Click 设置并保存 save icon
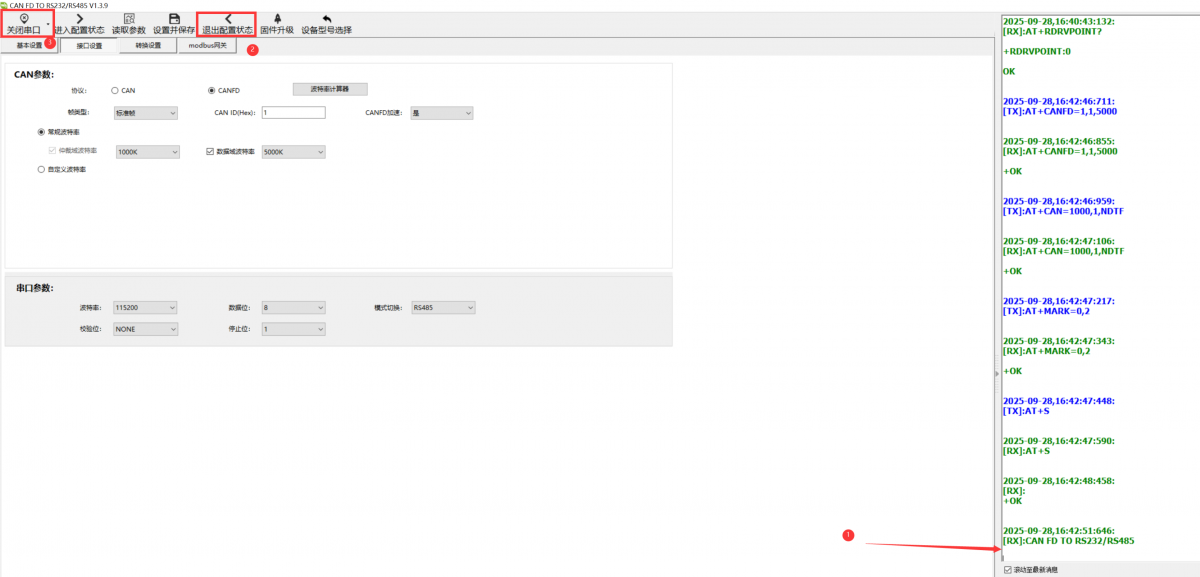This screenshot has height=577, width=1200. [x=174, y=19]
